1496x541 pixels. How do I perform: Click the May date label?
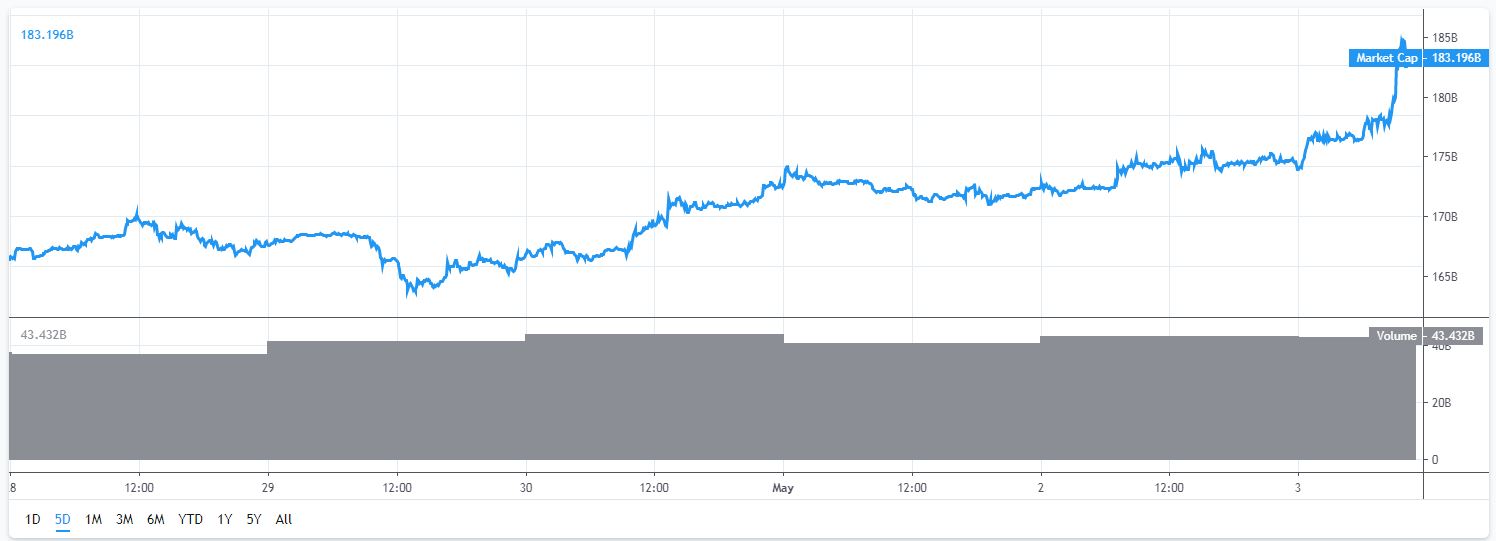pos(783,488)
